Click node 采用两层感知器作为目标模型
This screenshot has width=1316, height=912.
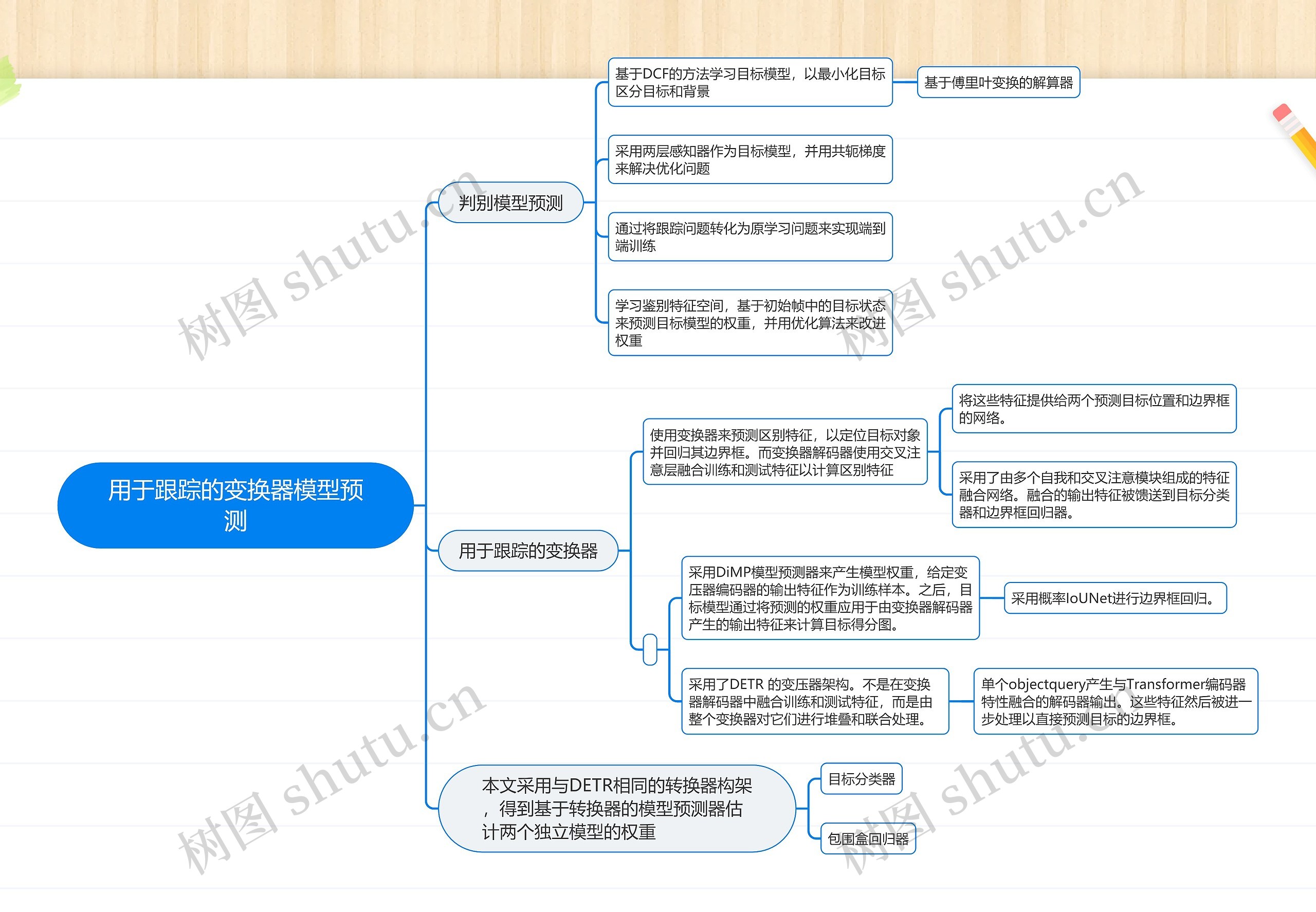coord(751,159)
